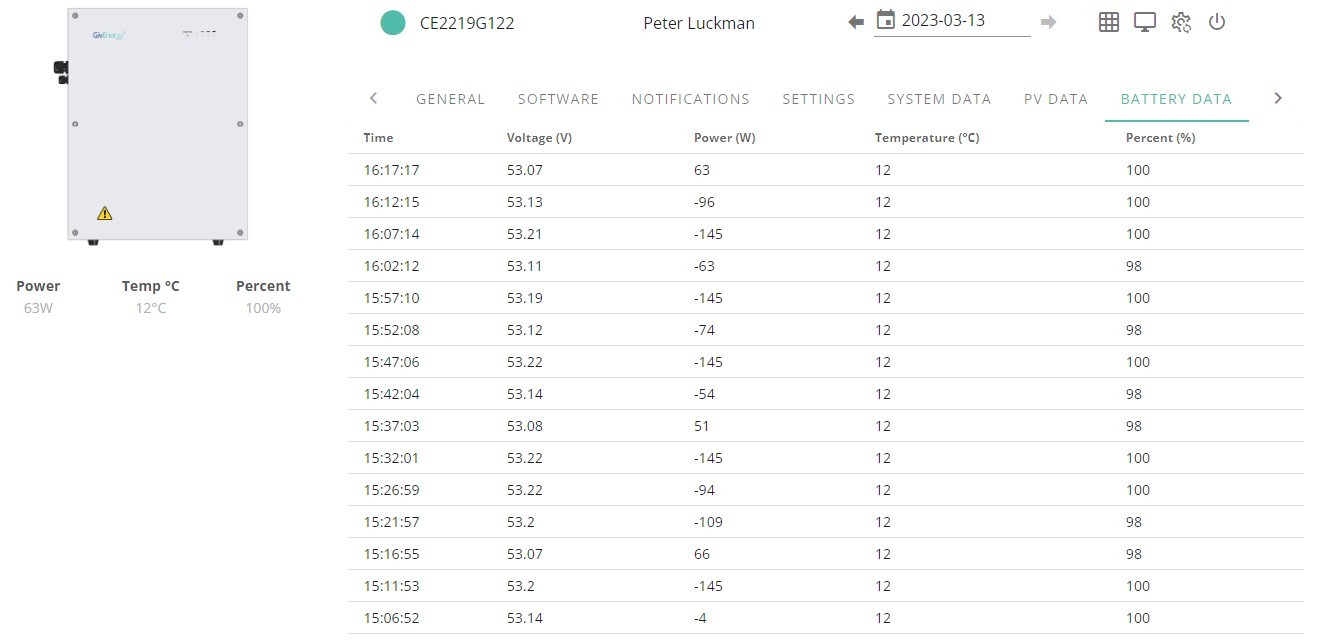The image size is (1322, 643).
Task: Click the green status circle indicator
Action: [x=393, y=22]
